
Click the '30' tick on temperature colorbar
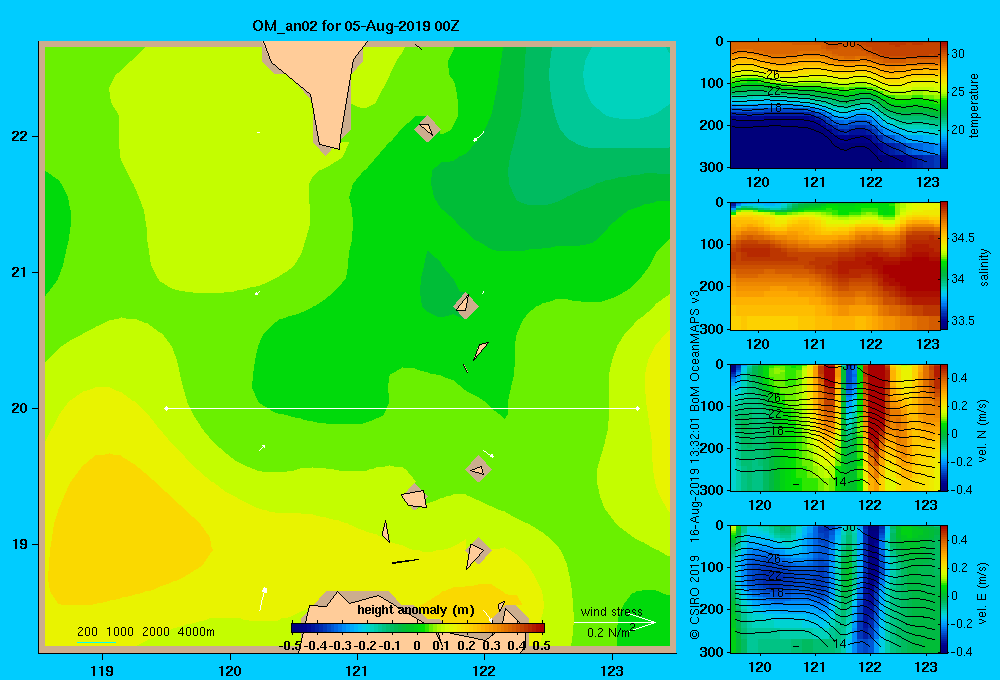click(958, 54)
